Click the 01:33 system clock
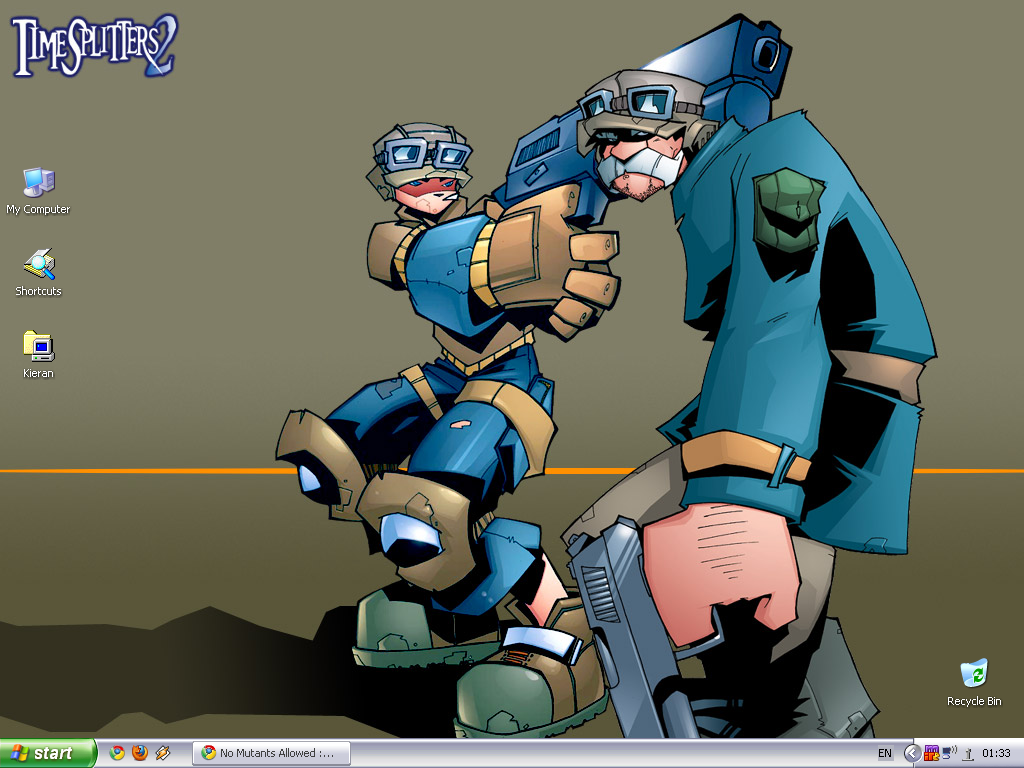 coord(997,753)
